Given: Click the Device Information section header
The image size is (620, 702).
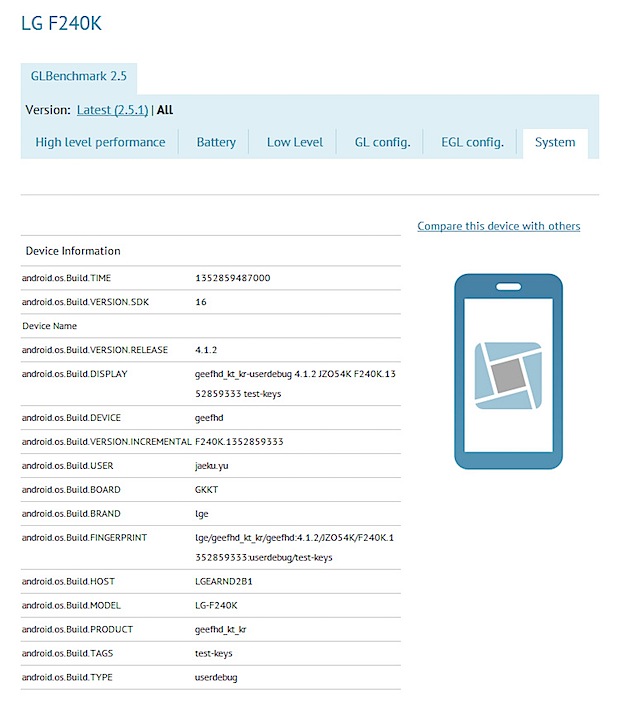Looking at the screenshot, I should coord(73,251).
